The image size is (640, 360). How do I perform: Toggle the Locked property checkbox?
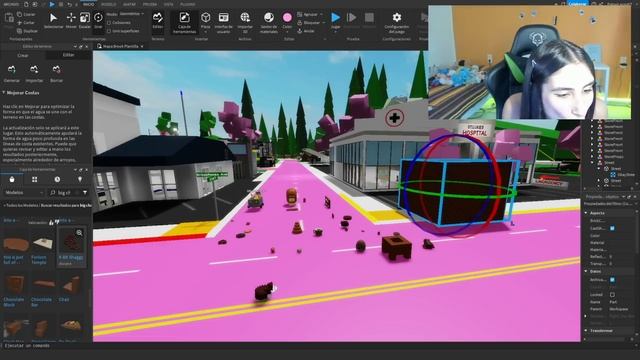click(x=612, y=294)
